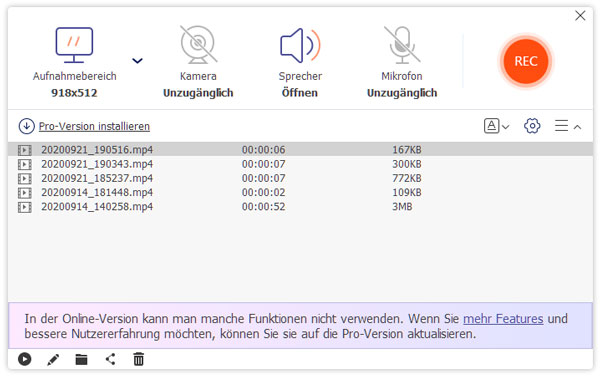
Task: Click the download circle icon beside Pro-Version
Action: click(26, 126)
